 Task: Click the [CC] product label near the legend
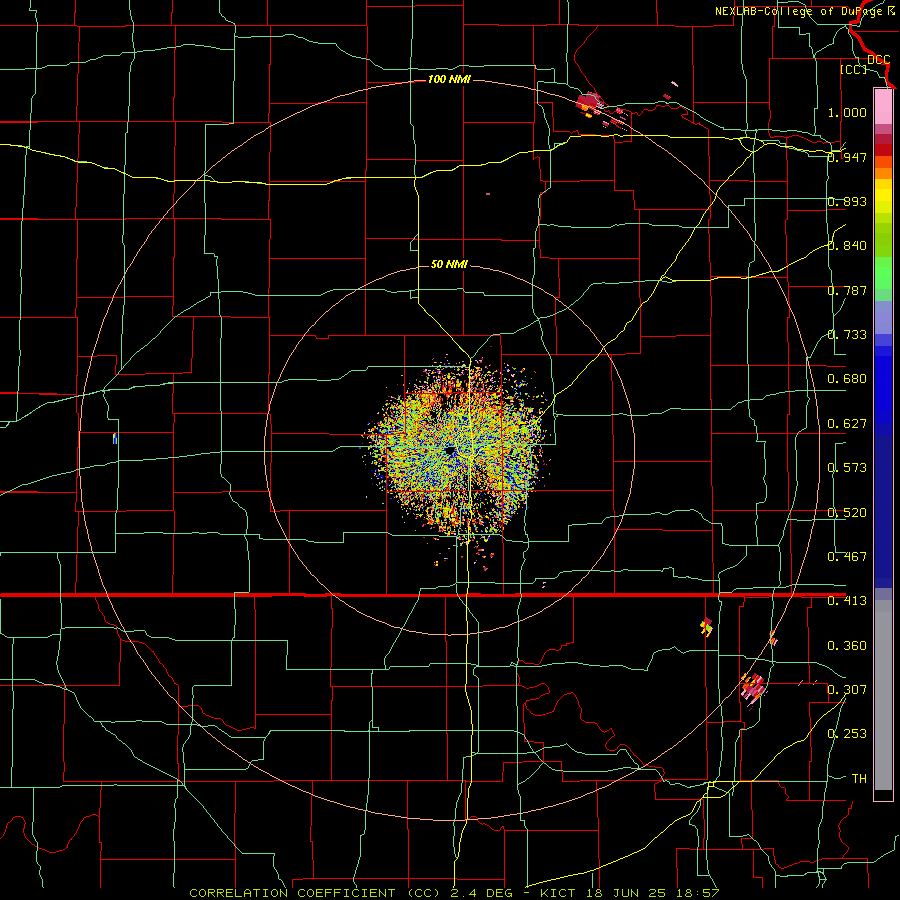pyautogui.click(x=853, y=69)
